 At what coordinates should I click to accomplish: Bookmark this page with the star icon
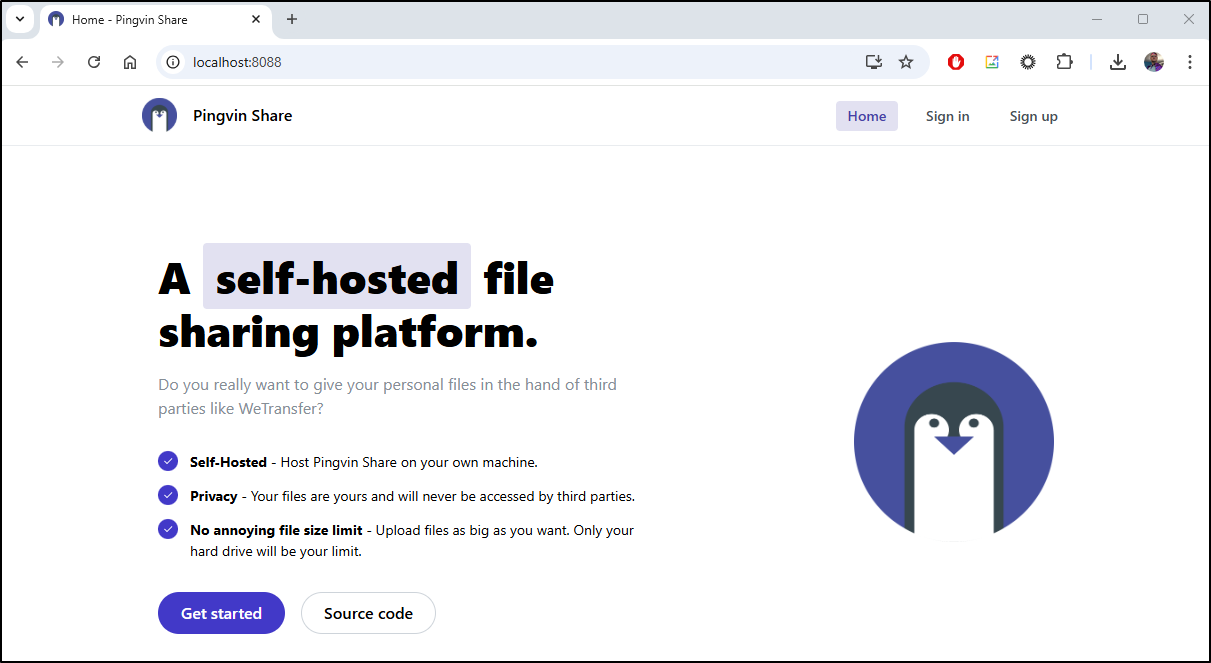coord(906,62)
